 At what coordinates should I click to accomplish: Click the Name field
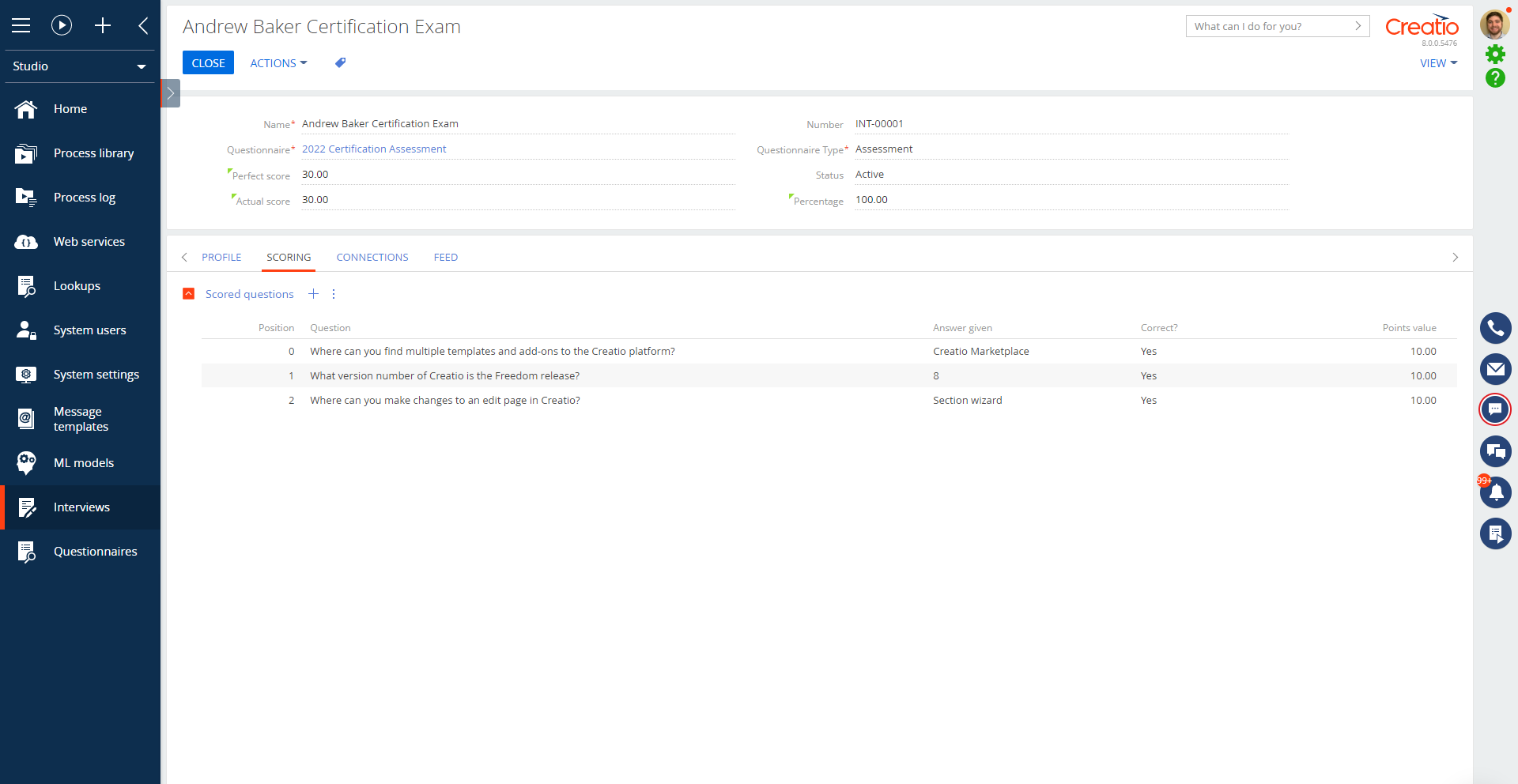pos(518,124)
